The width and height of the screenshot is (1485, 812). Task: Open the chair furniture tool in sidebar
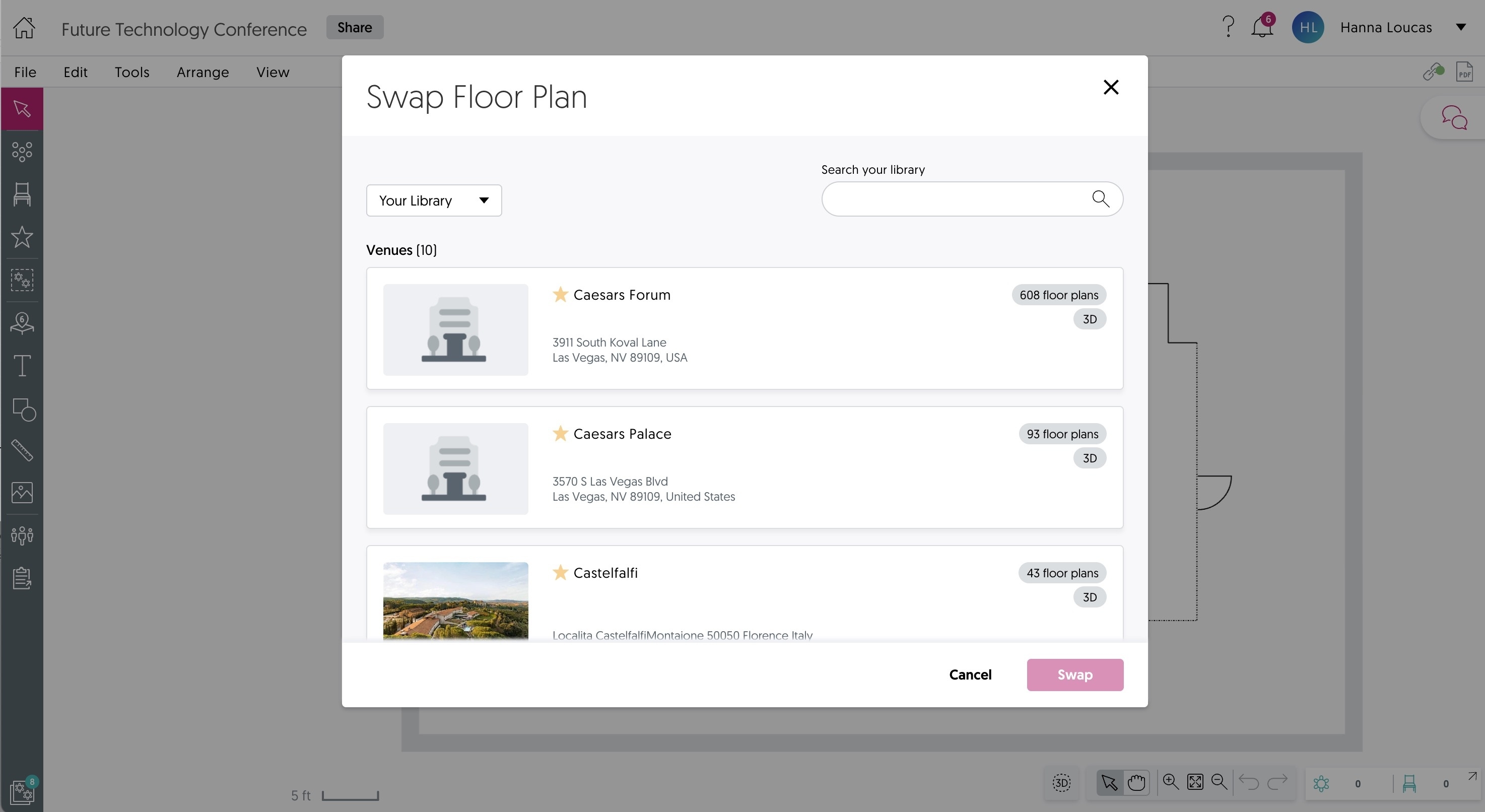pos(22,194)
